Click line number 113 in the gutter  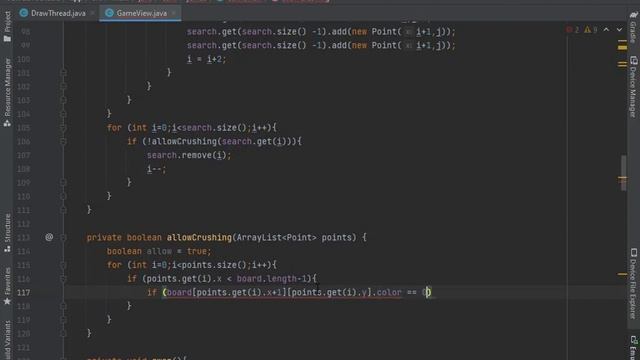[24, 237]
